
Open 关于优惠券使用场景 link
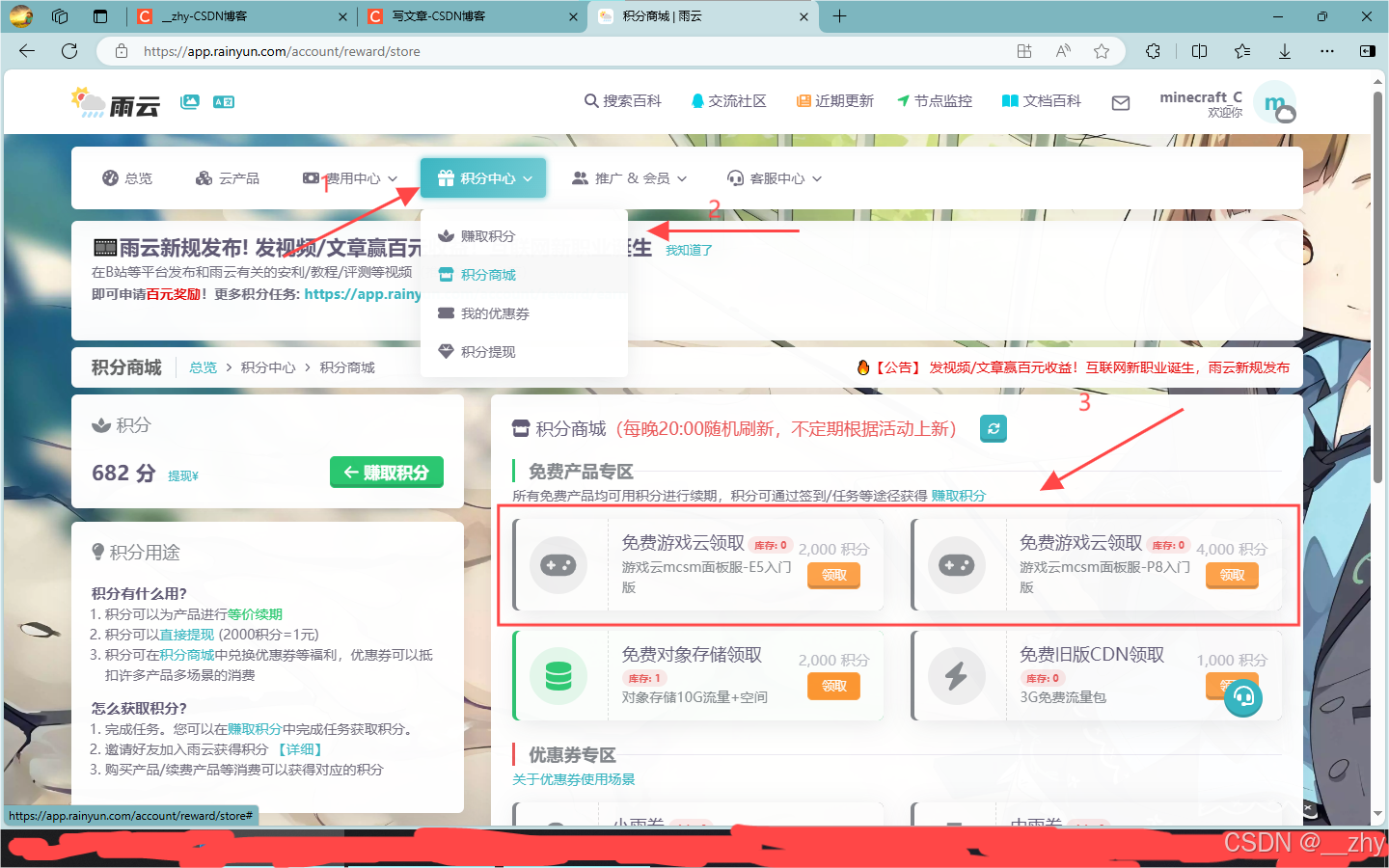click(x=574, y=779)
